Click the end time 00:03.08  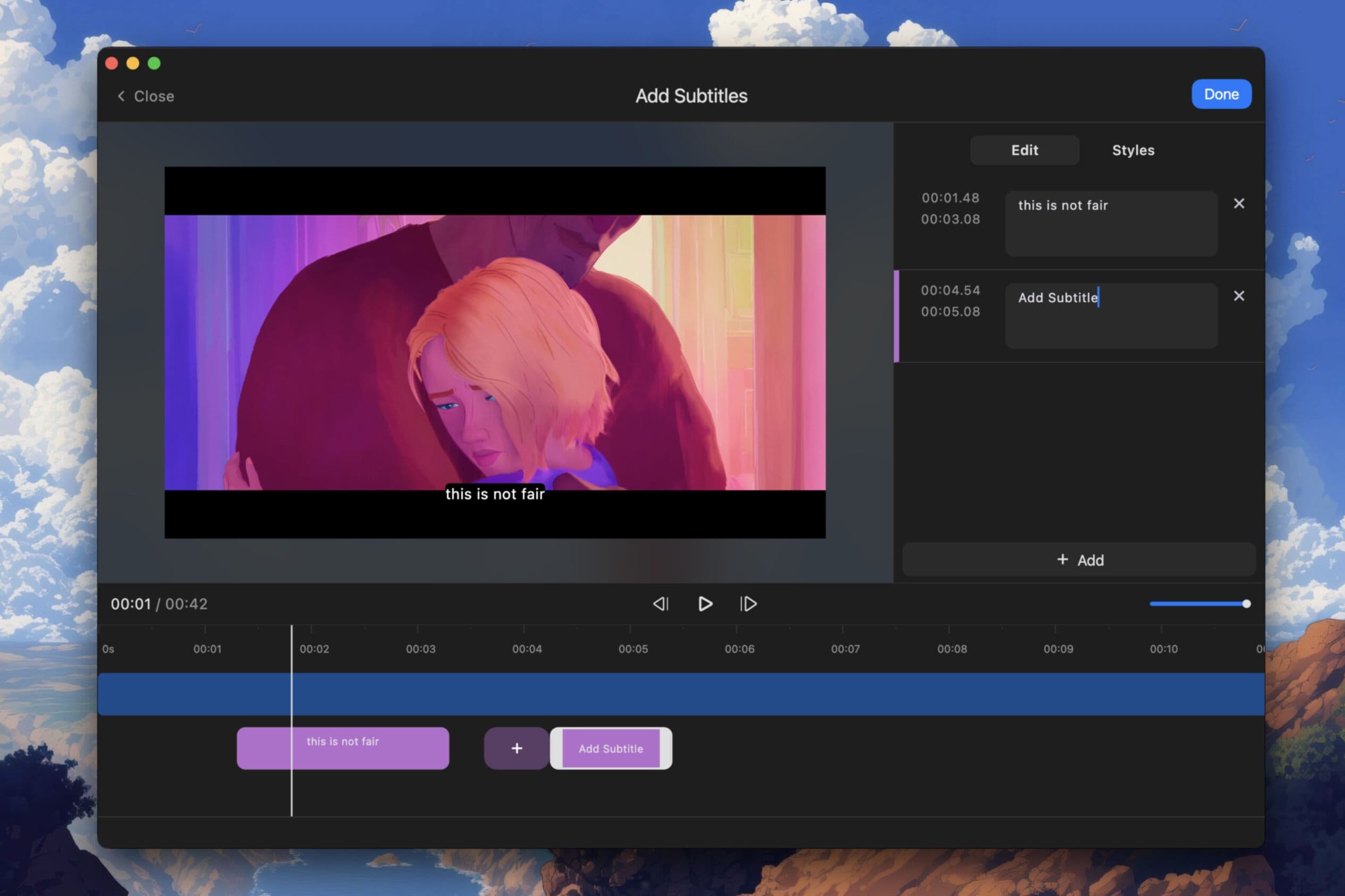tap(950, 219)
